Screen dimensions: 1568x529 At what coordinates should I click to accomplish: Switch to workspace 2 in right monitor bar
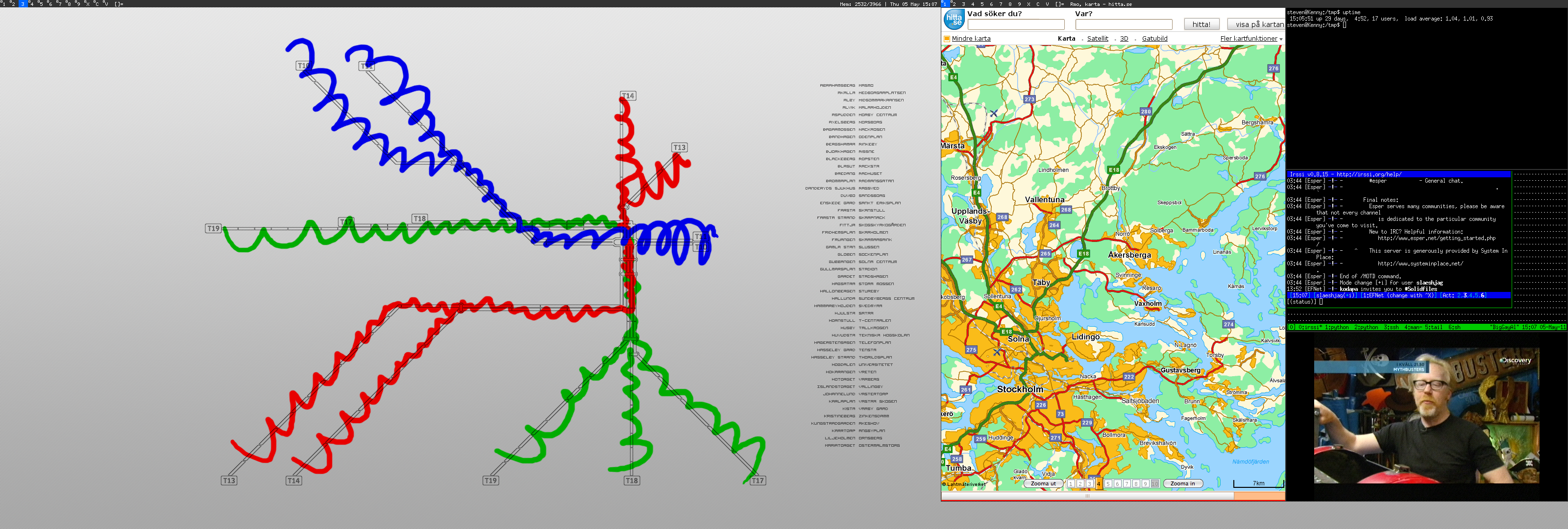(954, 3)
